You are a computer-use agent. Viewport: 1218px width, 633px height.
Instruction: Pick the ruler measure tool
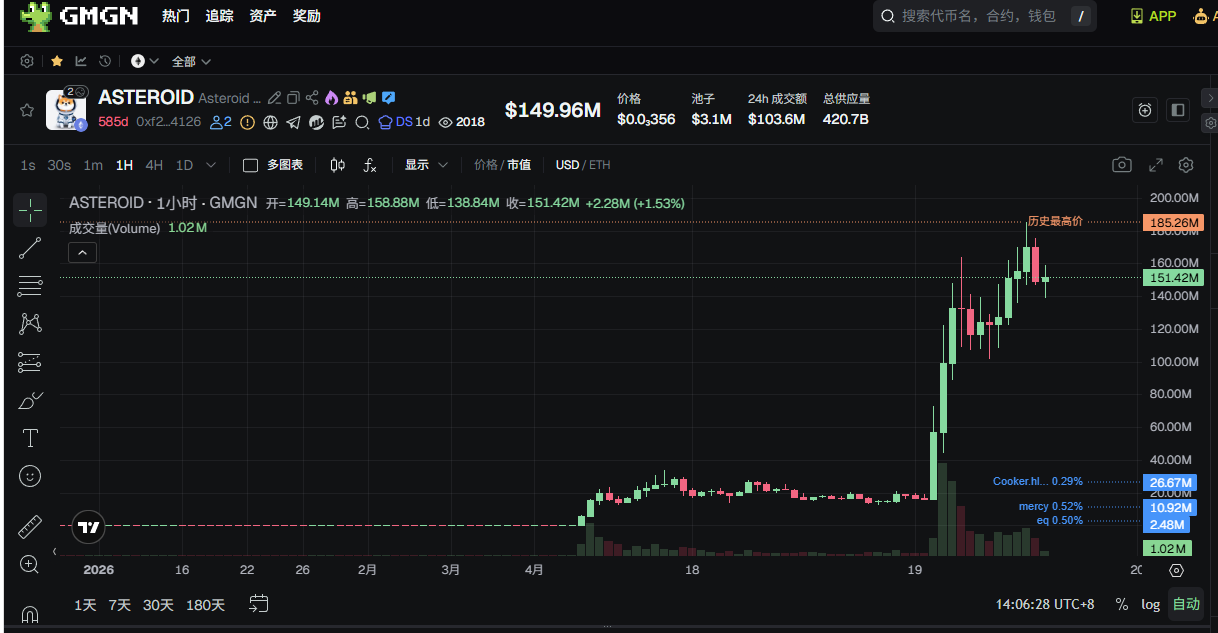pyautogui.click(x=30, y=527)
